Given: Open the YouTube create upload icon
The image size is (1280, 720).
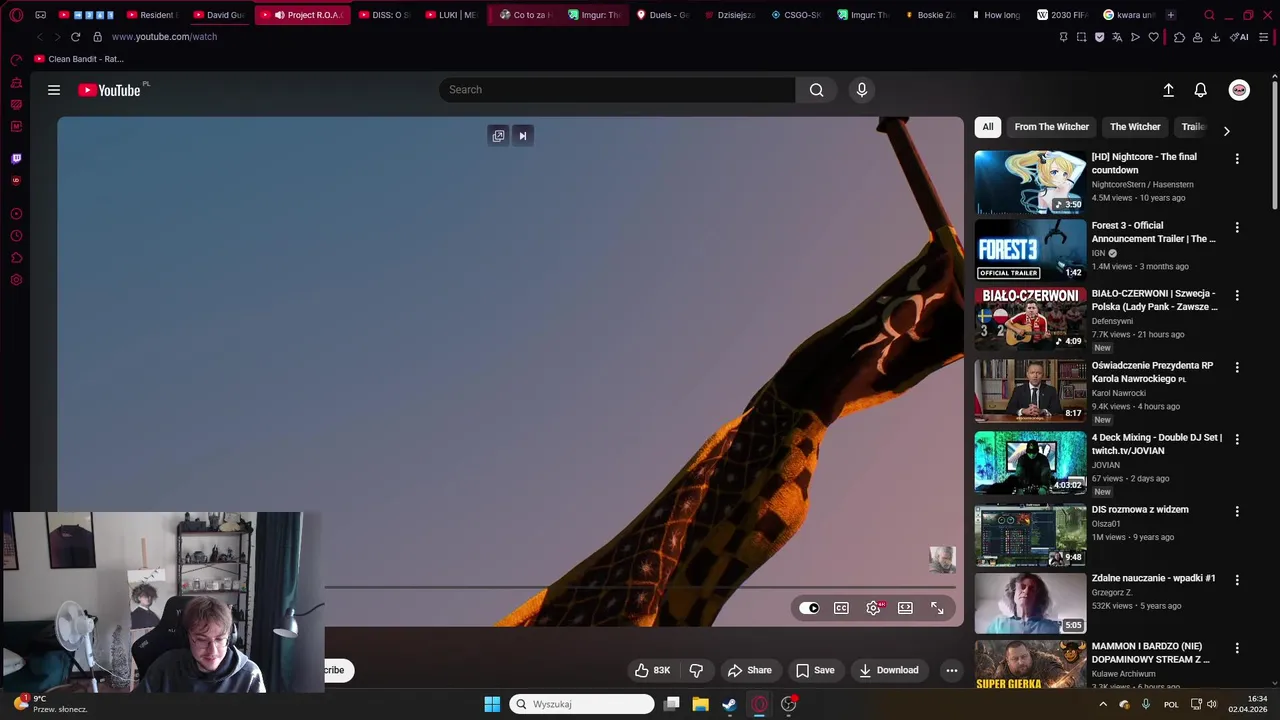Looking at the screenshot, I should pos(1168,90).
